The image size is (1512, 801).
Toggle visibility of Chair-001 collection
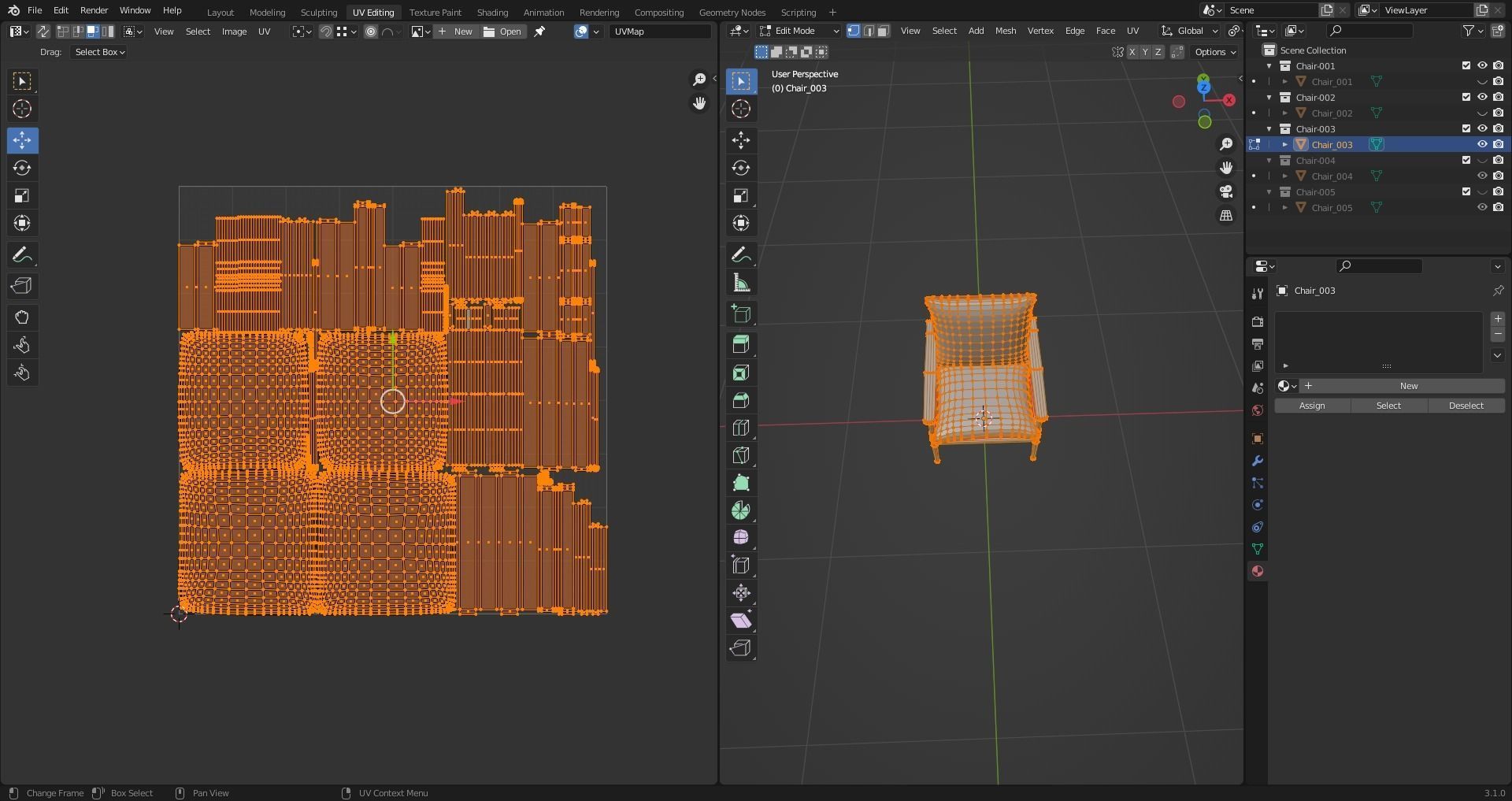tap(1482, 65)
